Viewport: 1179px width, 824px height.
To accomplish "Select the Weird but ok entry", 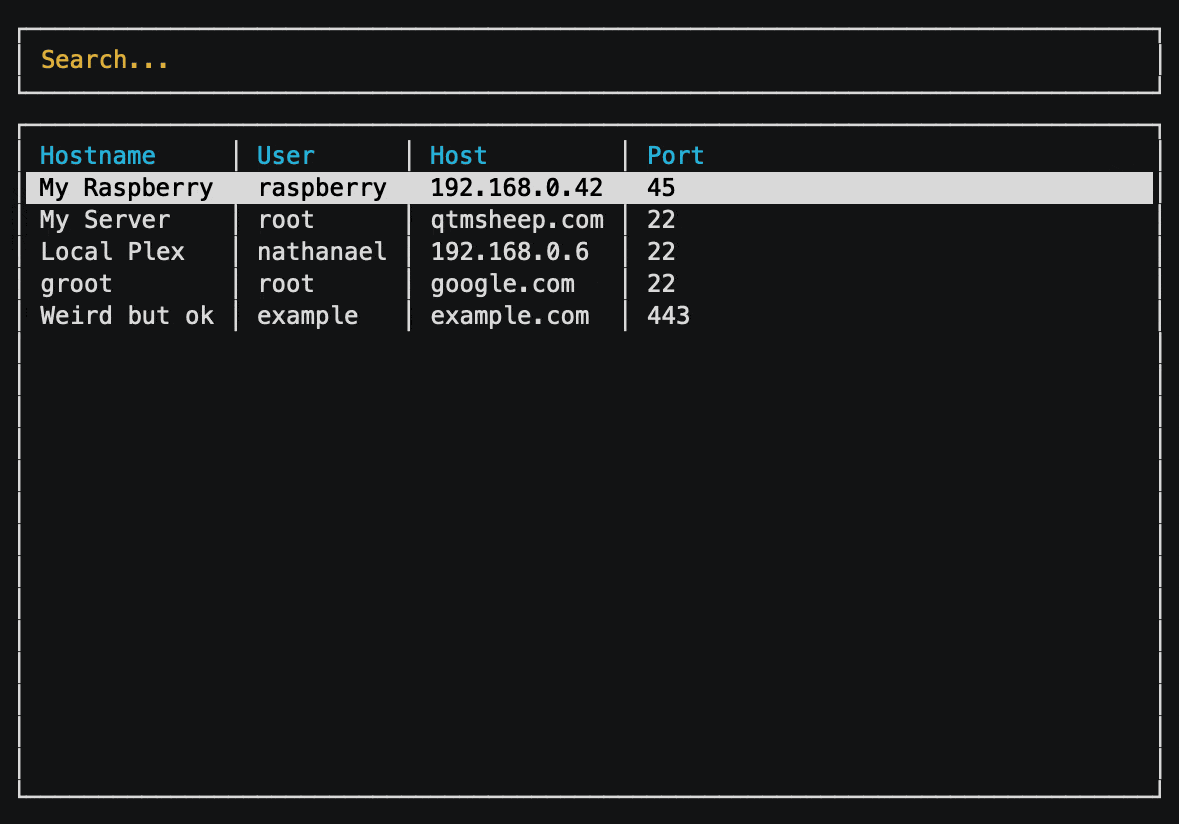I will 126,315.
